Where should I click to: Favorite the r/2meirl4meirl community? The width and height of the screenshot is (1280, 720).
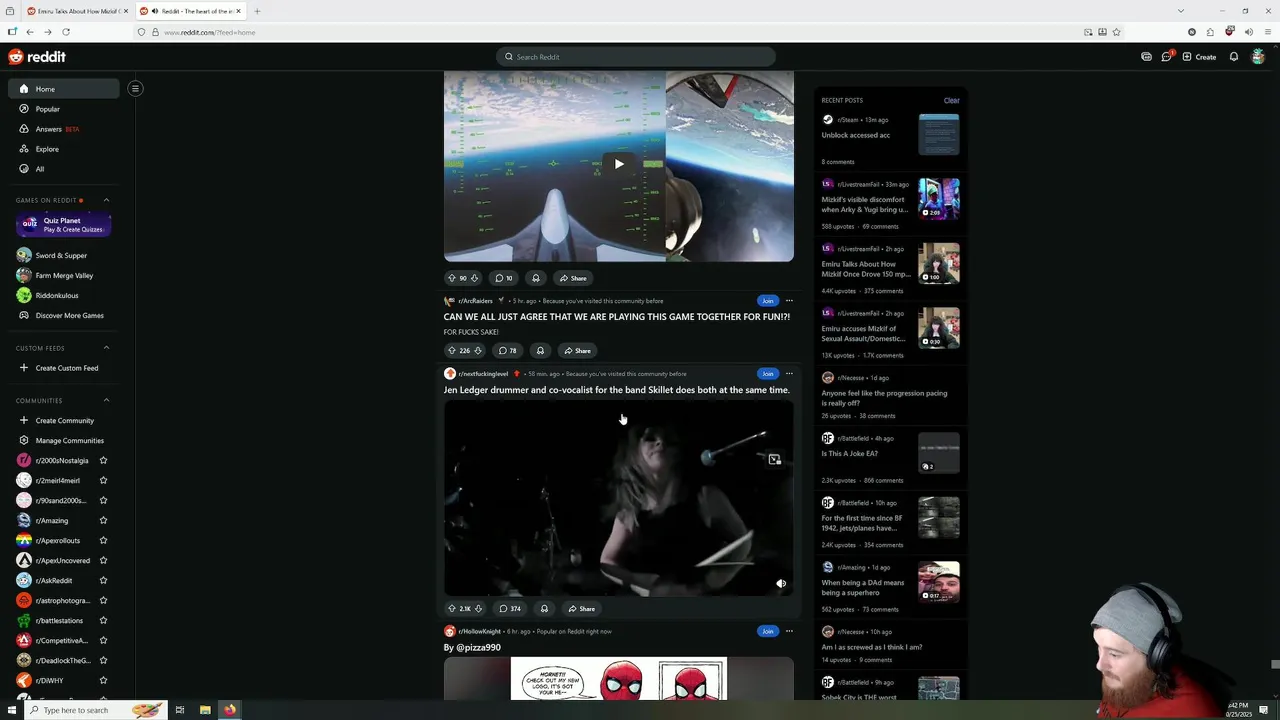(x=103, y=480)
